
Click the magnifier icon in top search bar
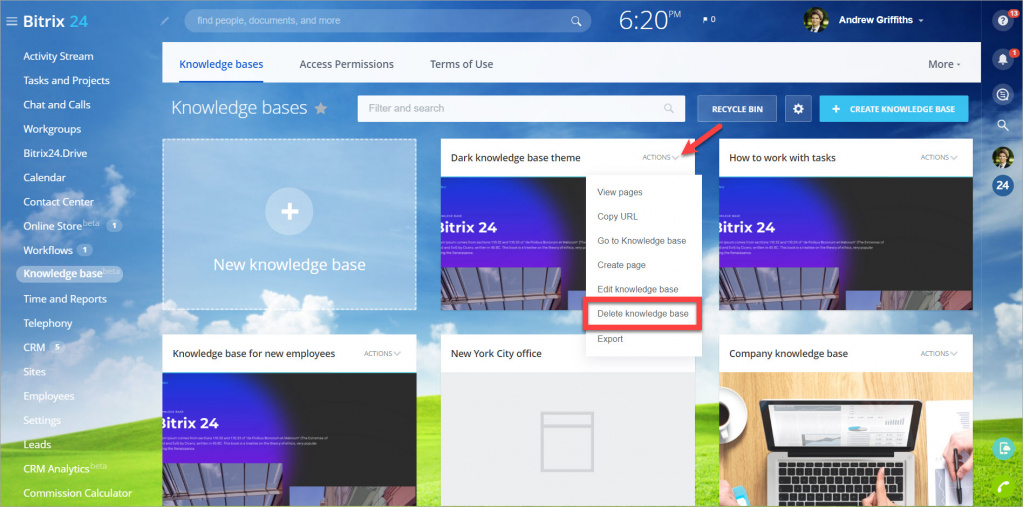[x=576, y=21]
